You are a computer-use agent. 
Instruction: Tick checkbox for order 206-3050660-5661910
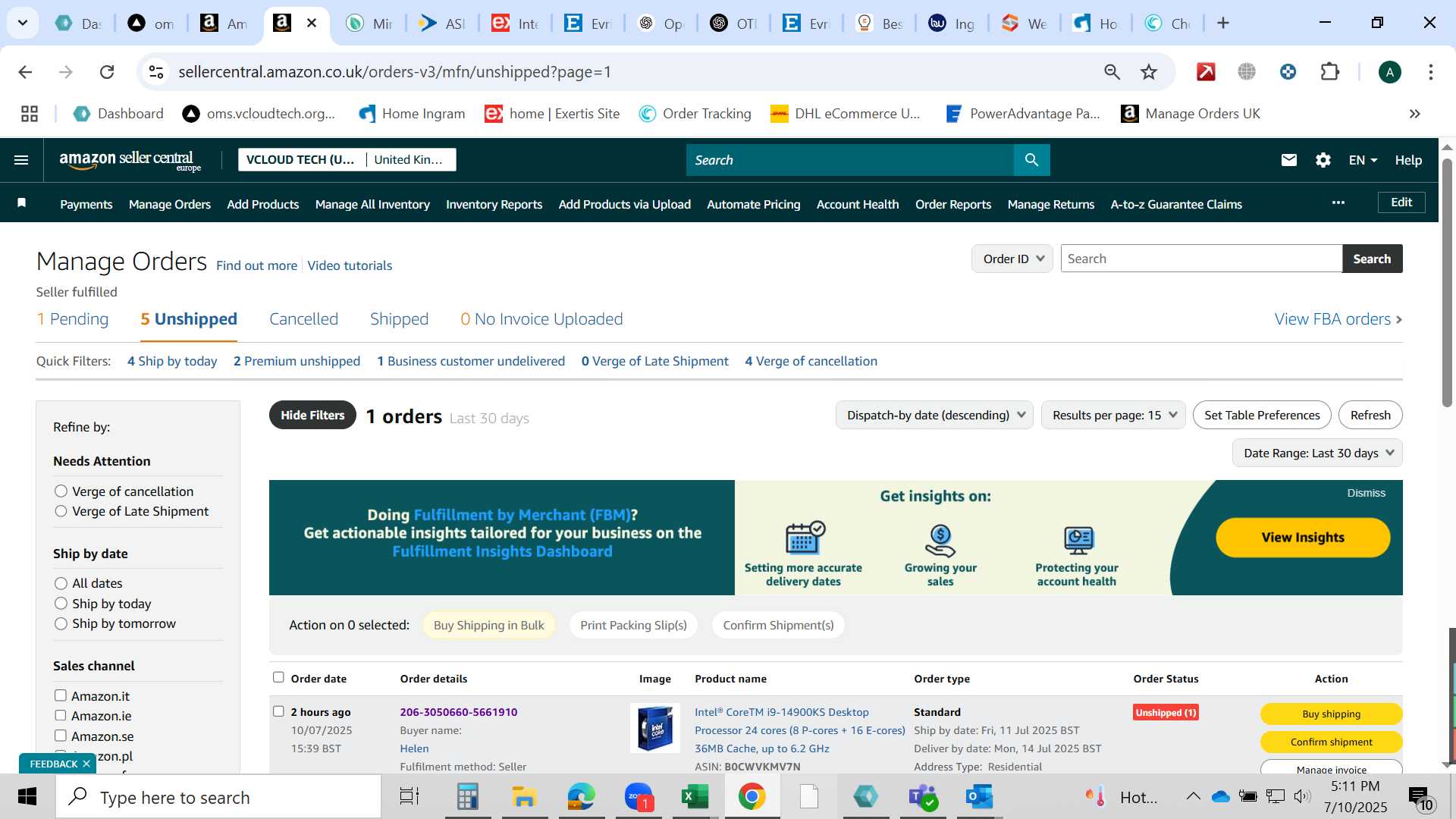pos(278,711)
